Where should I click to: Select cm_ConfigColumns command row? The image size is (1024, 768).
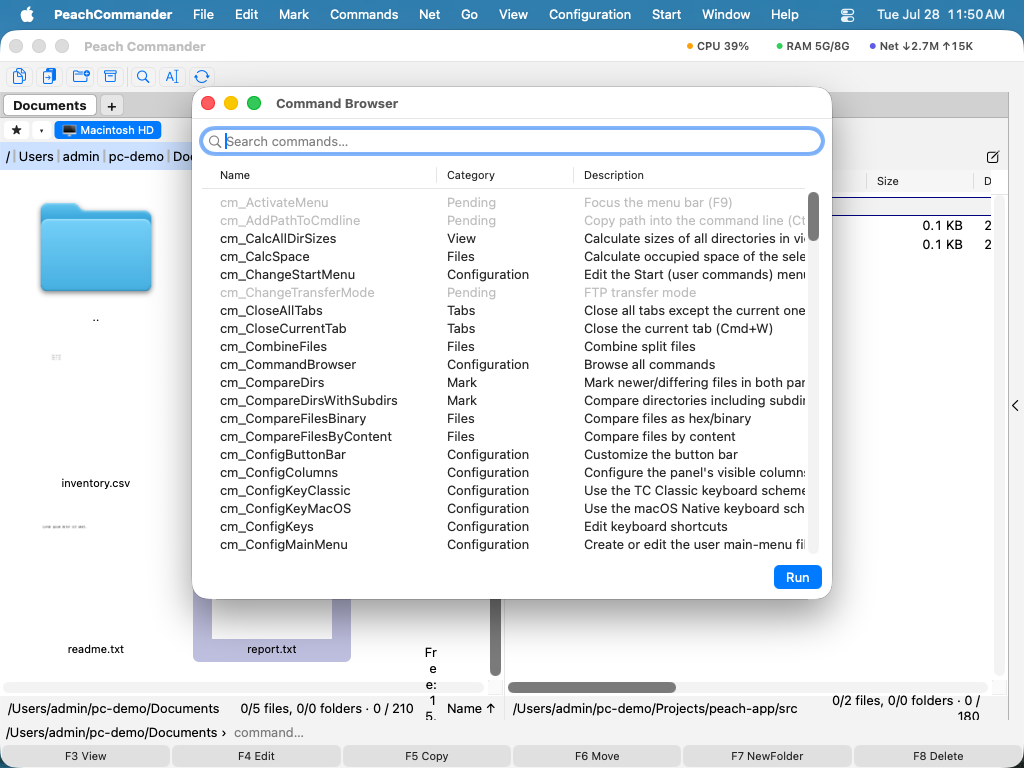504,472
